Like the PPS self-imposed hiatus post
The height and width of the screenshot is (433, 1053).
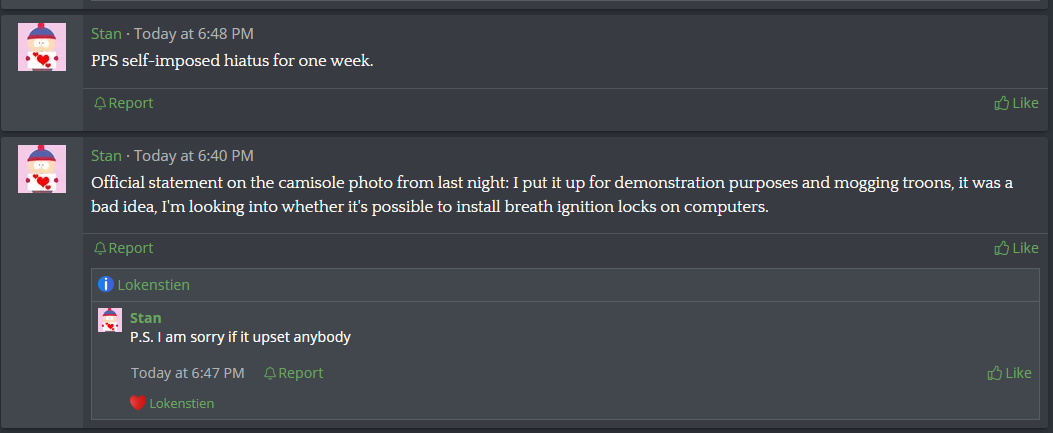[1016, 103]
